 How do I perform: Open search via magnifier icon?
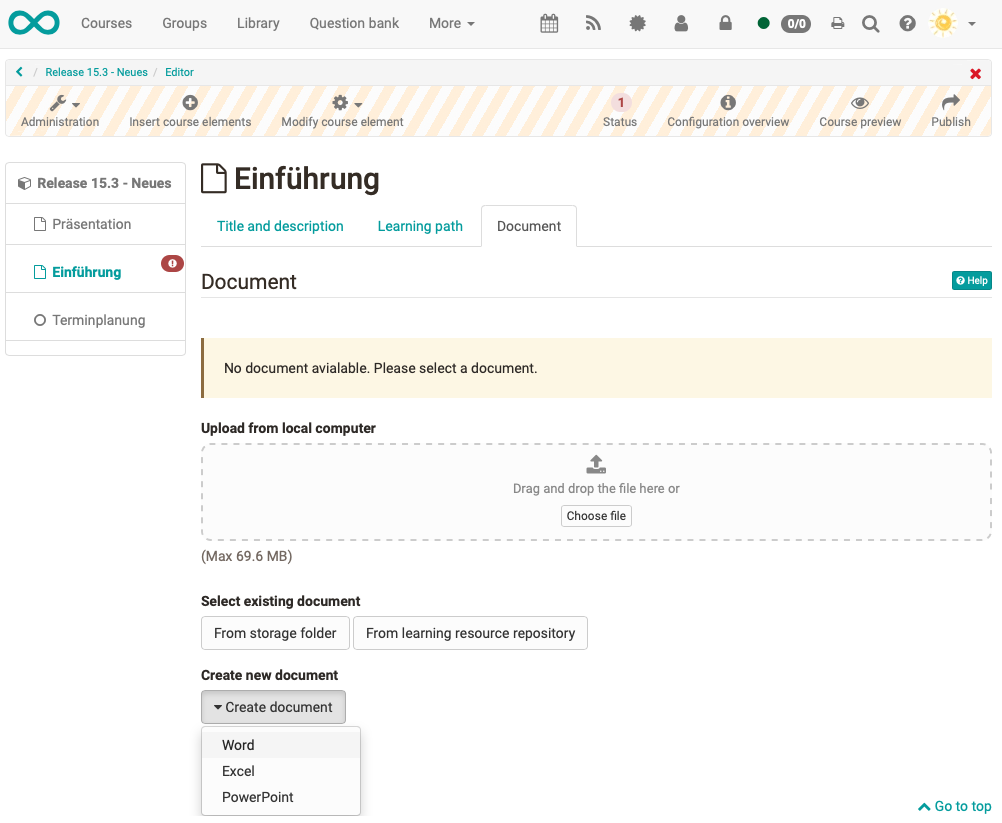click(871, 23)
